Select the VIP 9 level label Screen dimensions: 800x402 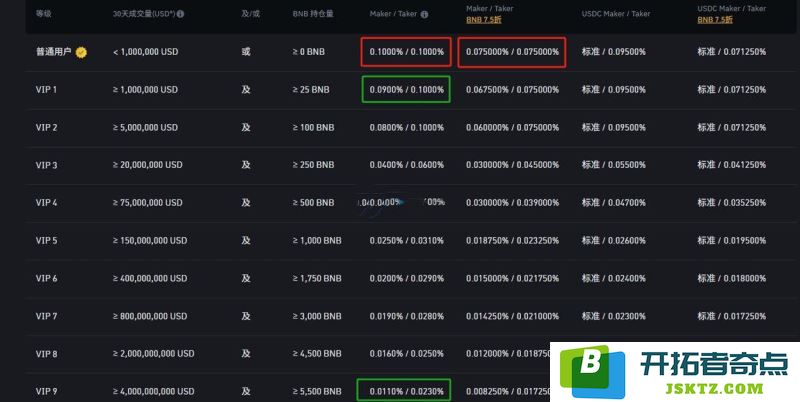pos(46,391)
